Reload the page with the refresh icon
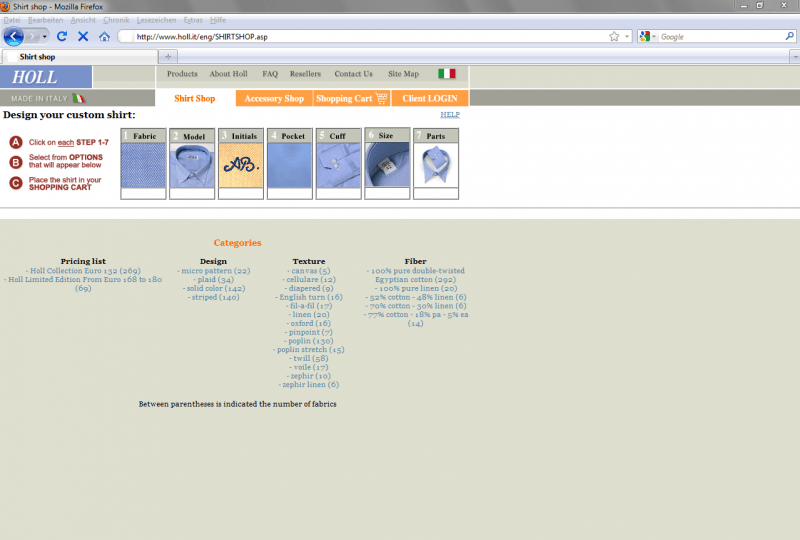800x540 pixels. pyautogui.click(x=62, y=36)
